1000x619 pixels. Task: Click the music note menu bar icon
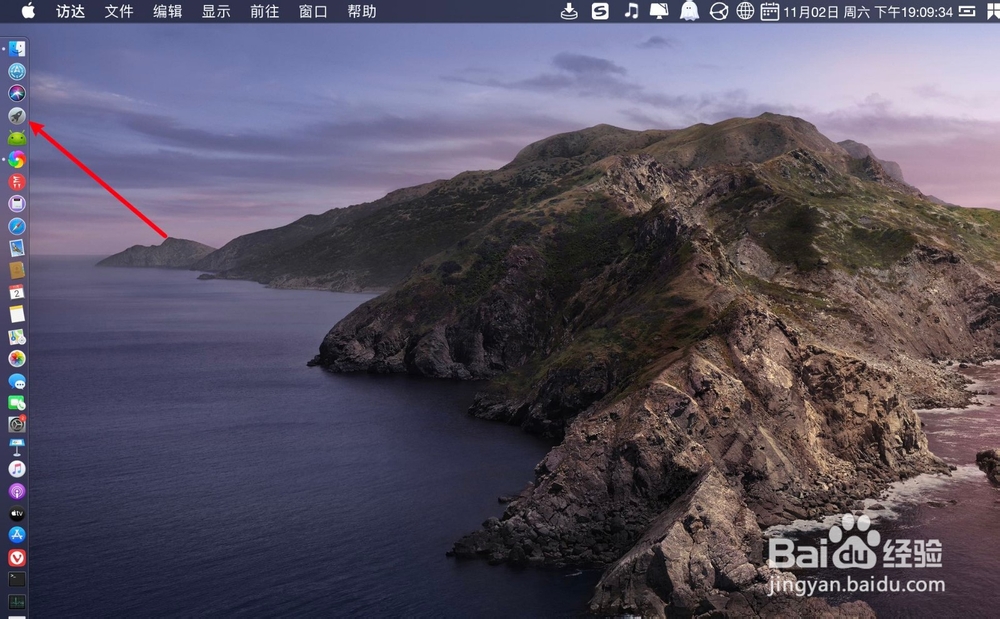[631, 11]
